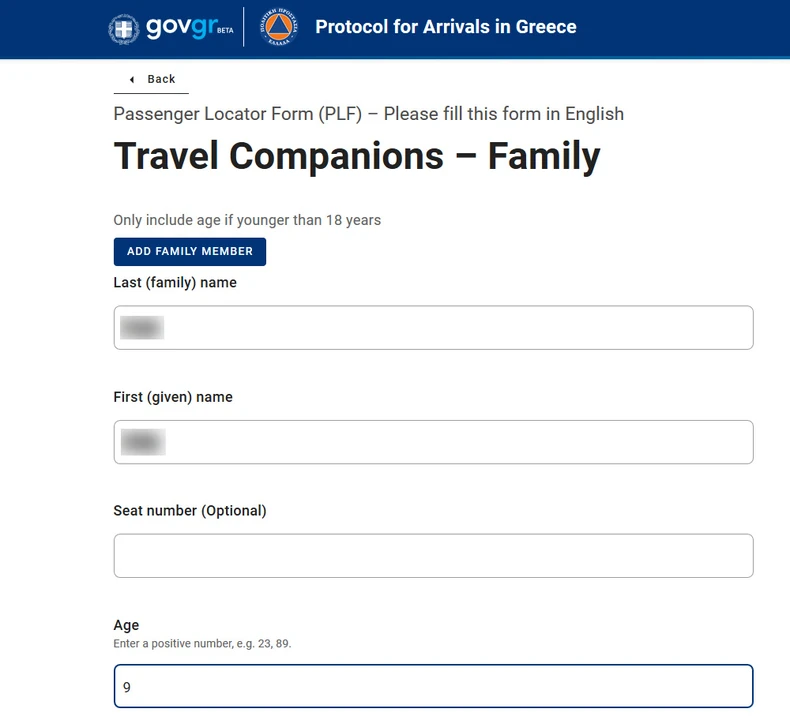Open the Protocol for Arrivals in Greece title
The width and height of the screenshot is (790, 720).
(446, 27)
